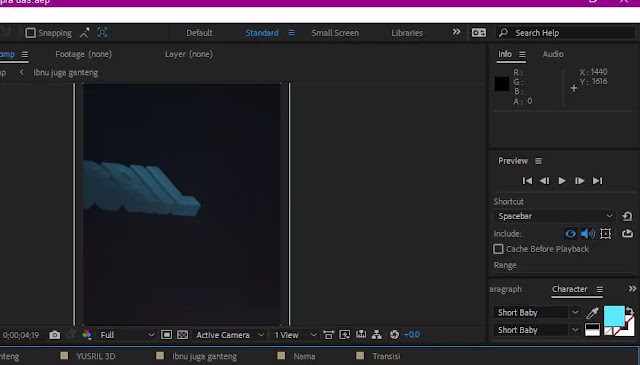Open the Spacebar shortcut dropdown
This screenshot has width=640, height=365.
(554, 216)
